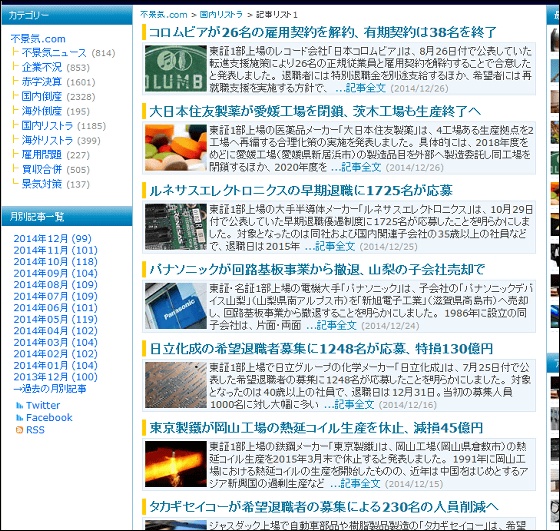Viewport: 560px width, 531px height.
Task: Click the Twitter bullet icon
Action: [x=19, y=406]
